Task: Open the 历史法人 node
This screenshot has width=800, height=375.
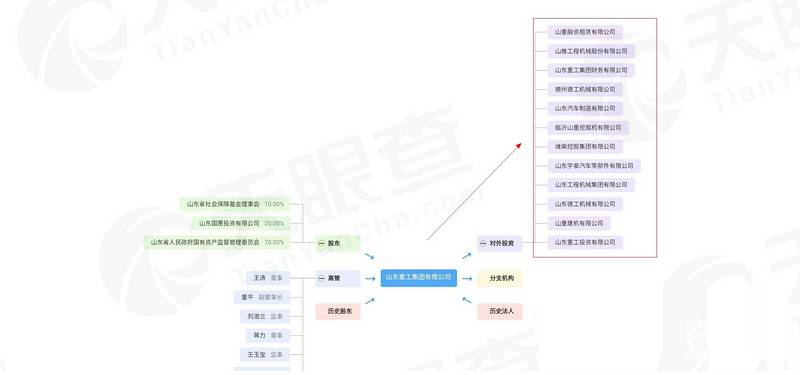Action: (500, 311)
